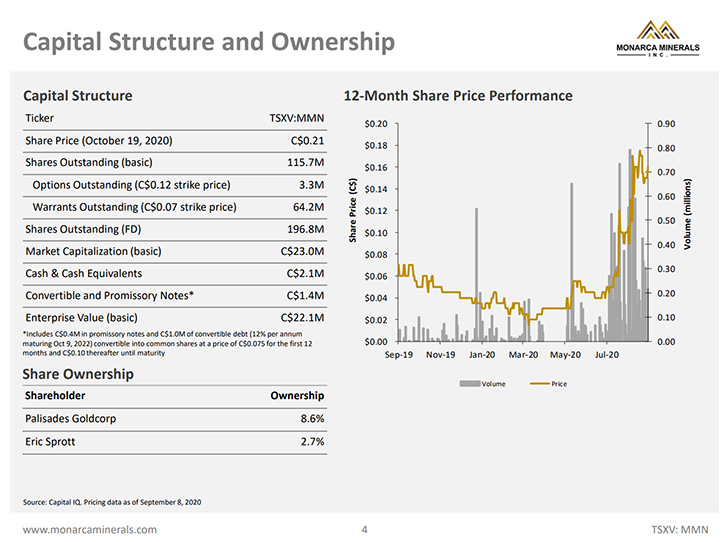Click the '64.2M' warrants value
725x542 pixels.
308,207
